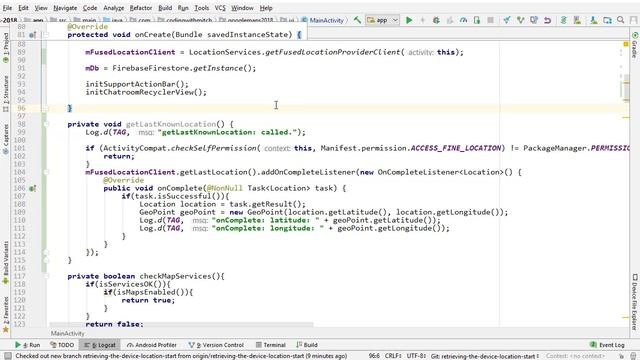Open the Window menu
The width and height of the screenshot is (640, 360).
(x=242, y=8)
